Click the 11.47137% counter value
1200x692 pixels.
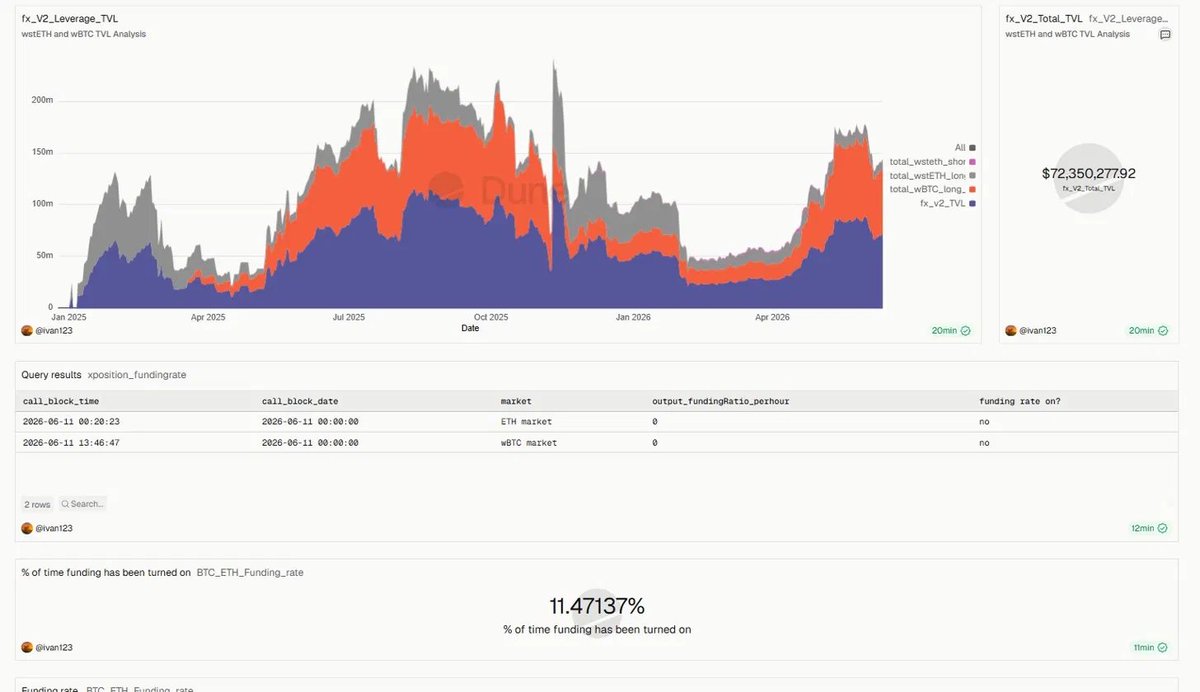(x=597, y=606)
